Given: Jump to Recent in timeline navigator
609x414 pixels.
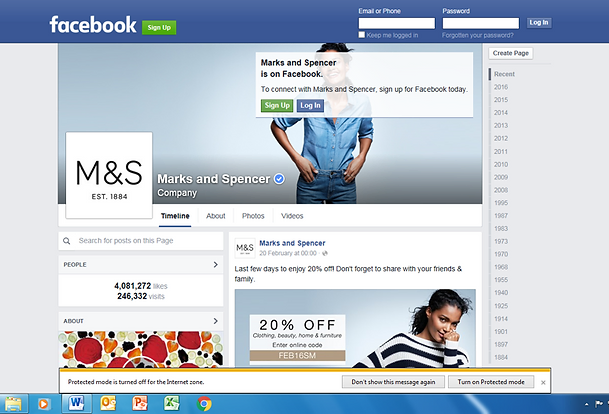Looking at the screenshot, I should tap(504, 74).
